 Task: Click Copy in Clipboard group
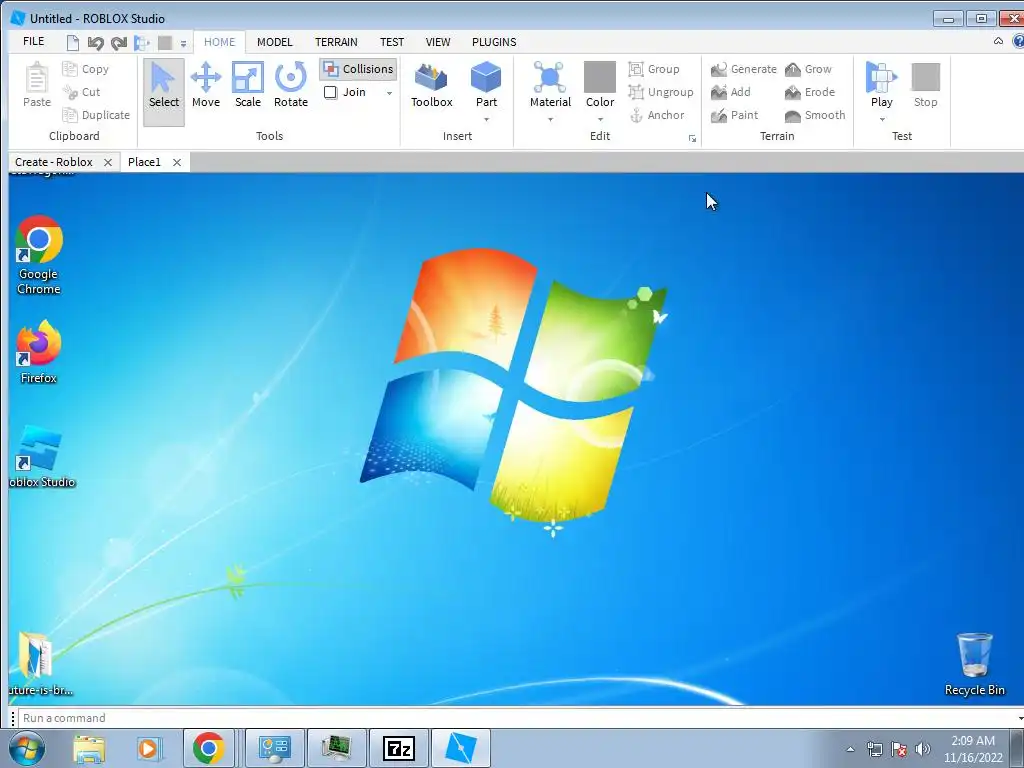[x=86, y=69]
